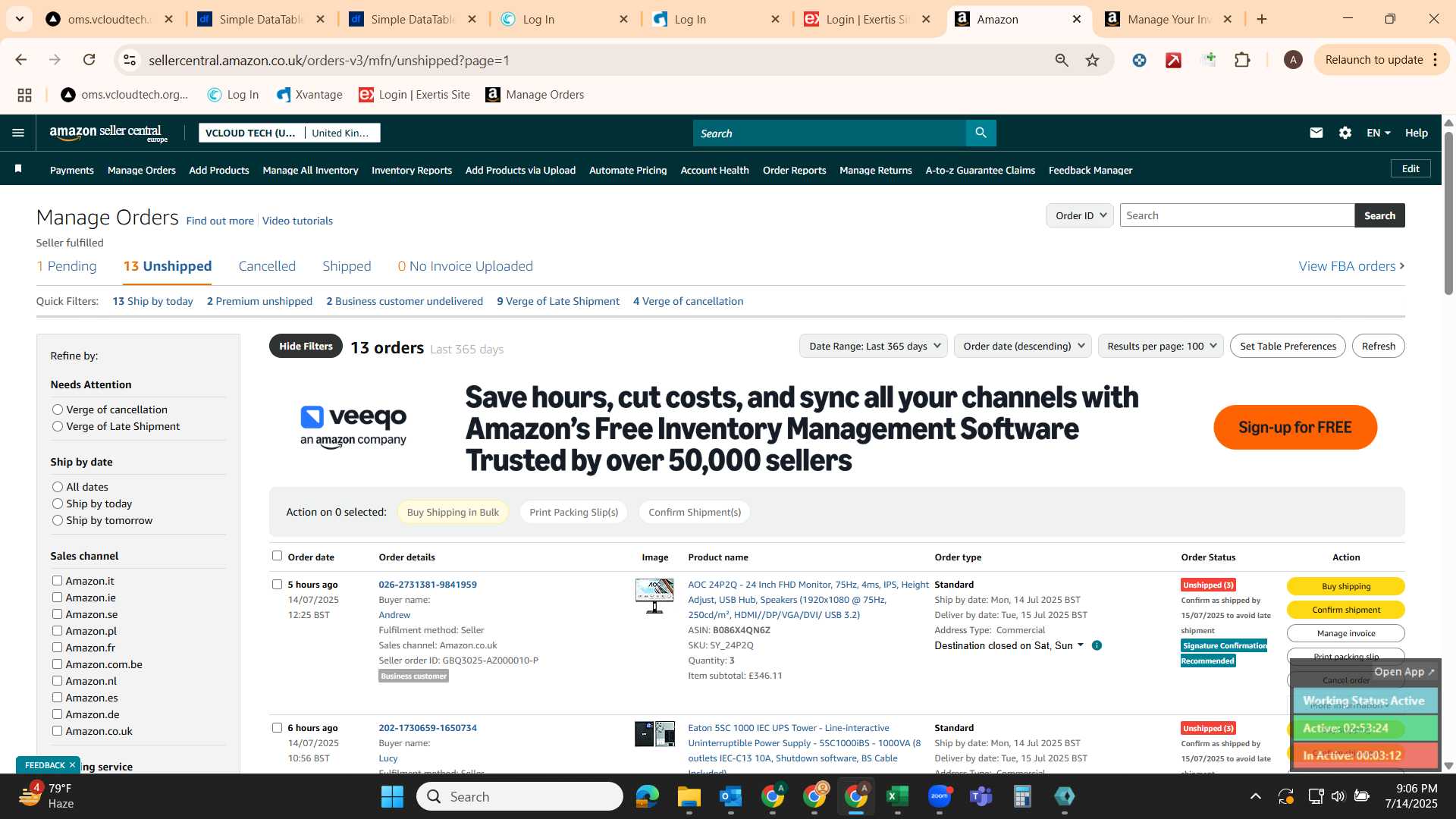Open the Feedback Manager menu item
The image size is (1456, 819).
1090,170
